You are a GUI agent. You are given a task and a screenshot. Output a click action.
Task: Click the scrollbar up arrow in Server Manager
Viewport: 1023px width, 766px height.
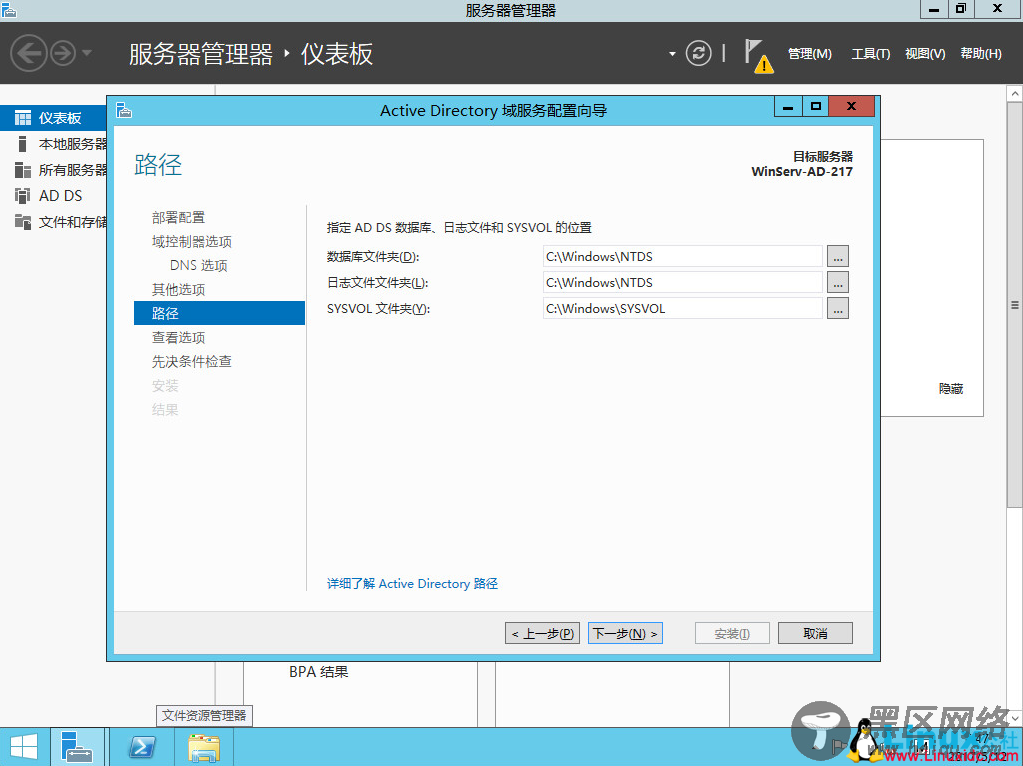pyautogui.click(x=1015, y=94)
